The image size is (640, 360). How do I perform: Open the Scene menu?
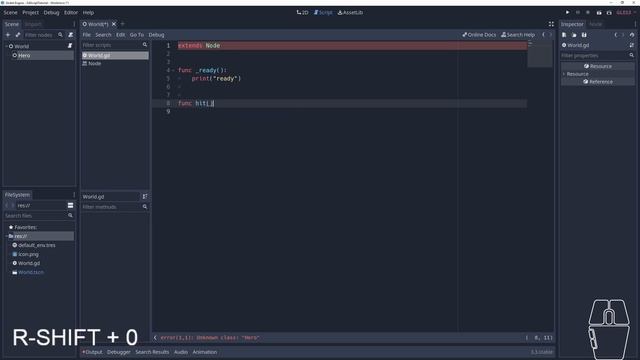point(10,13)
